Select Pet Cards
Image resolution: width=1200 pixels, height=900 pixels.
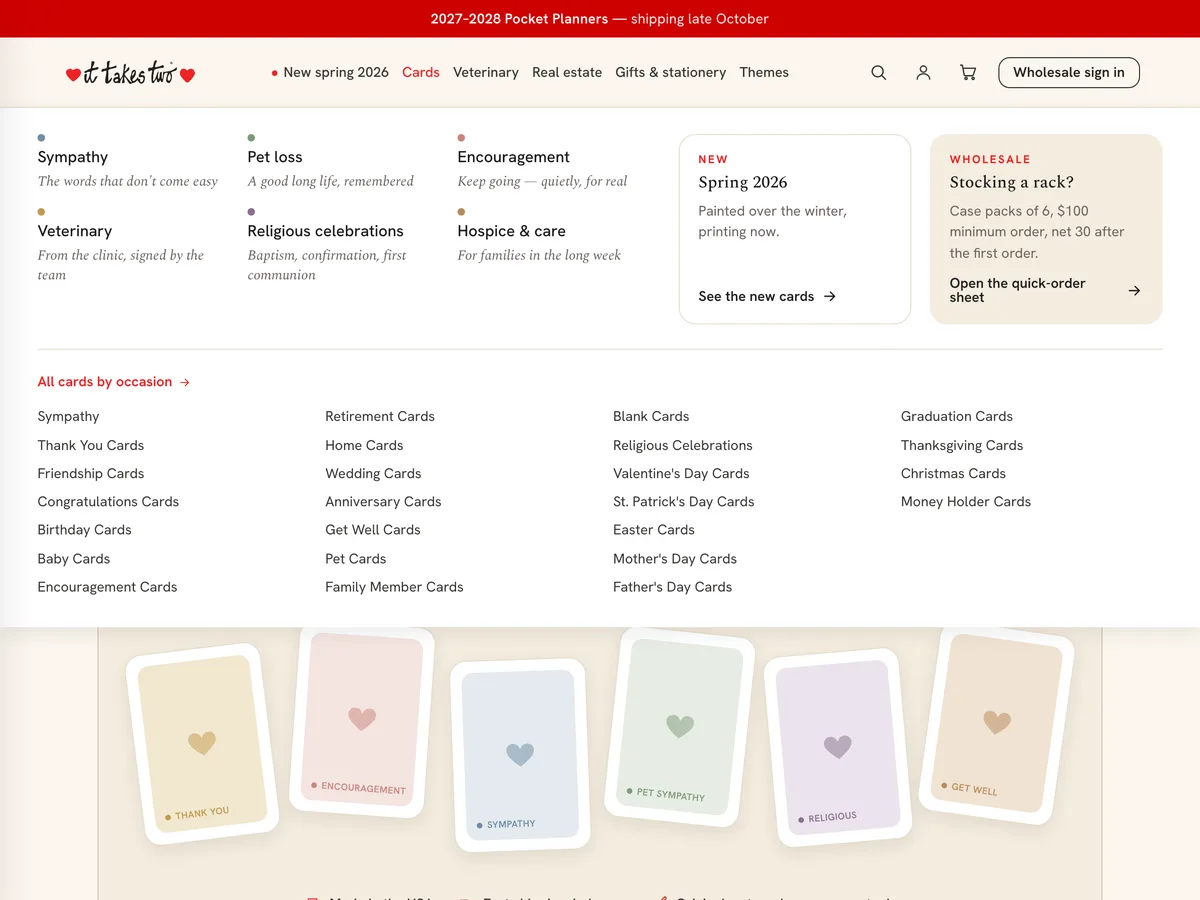(355, 558)
